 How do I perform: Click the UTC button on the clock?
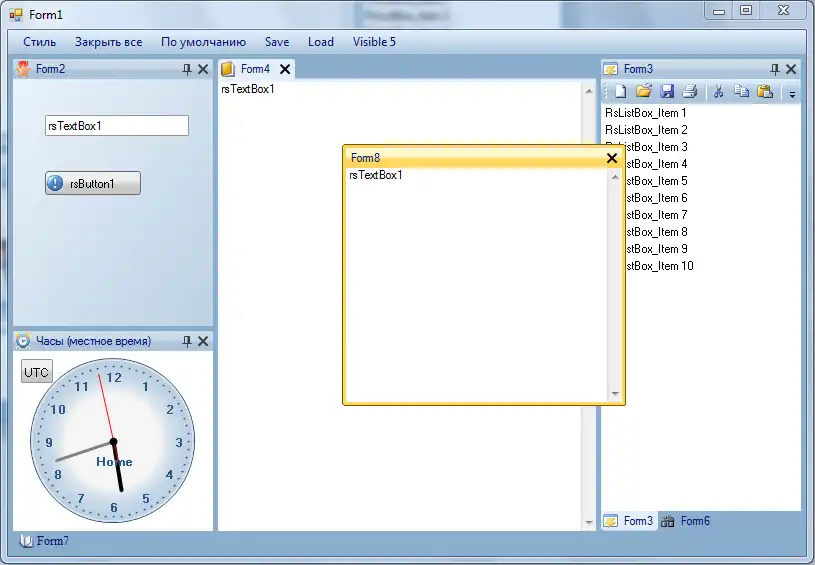tap(36, 372)
